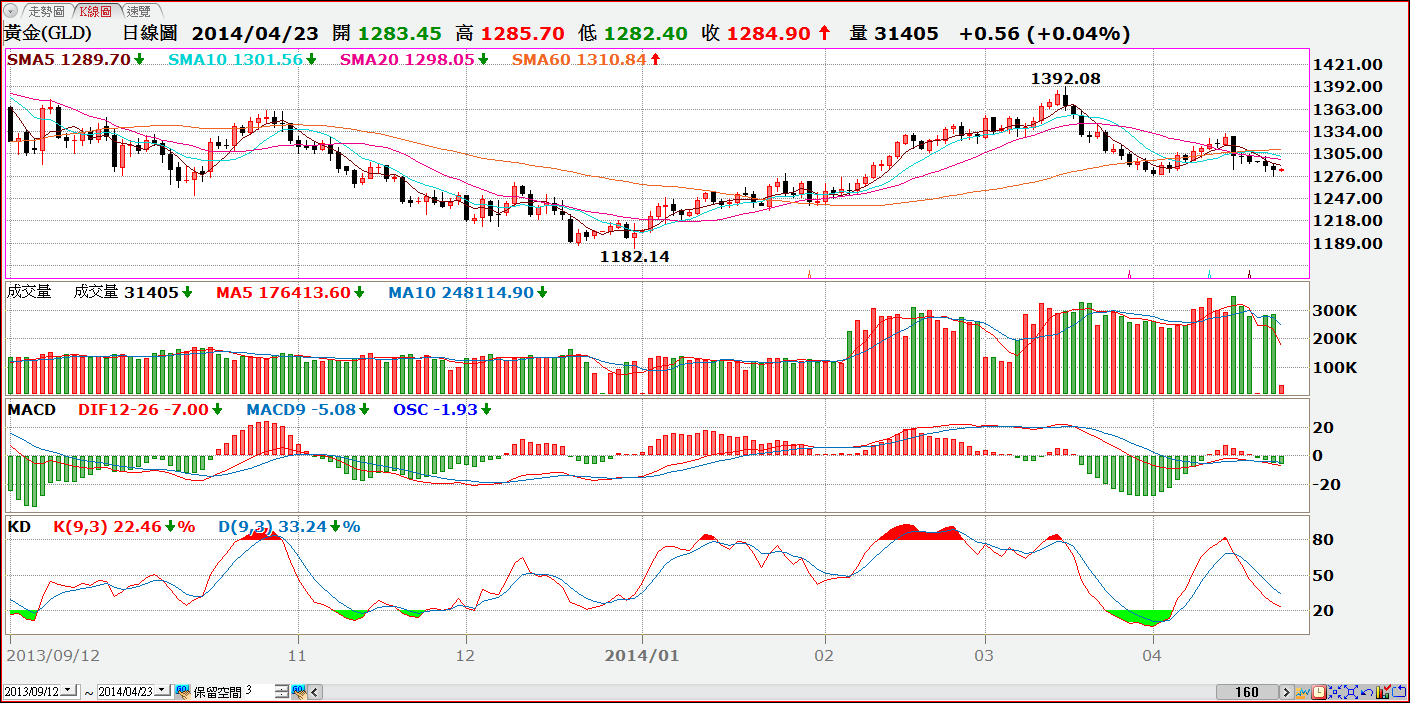Screen dimensions: 1410x703
Task: Click the KD panel title
Action: tap(19, 526)
